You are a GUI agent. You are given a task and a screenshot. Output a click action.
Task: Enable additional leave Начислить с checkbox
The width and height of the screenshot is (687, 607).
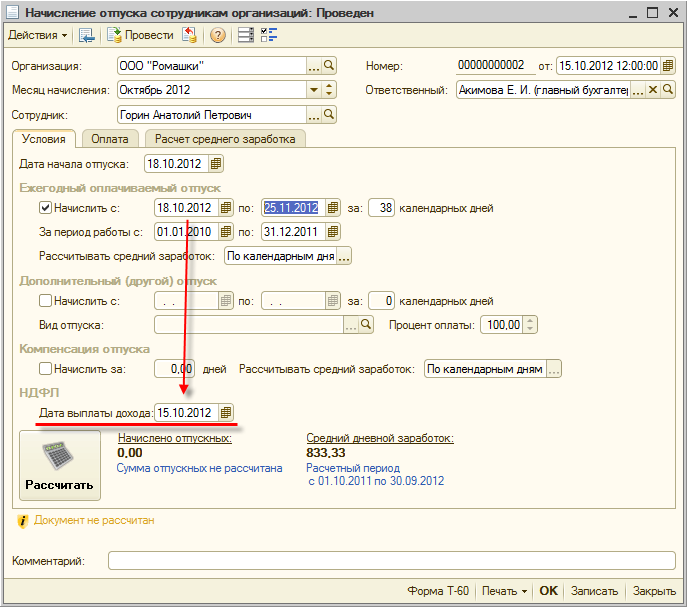click(x=45, y=300)
